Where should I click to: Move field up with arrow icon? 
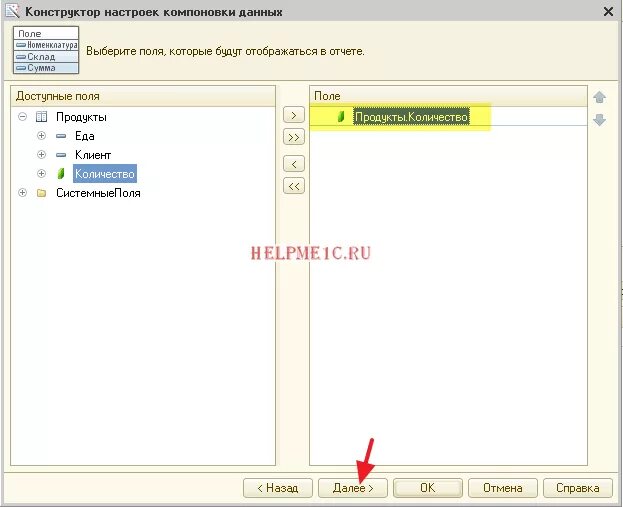(599, 97)
